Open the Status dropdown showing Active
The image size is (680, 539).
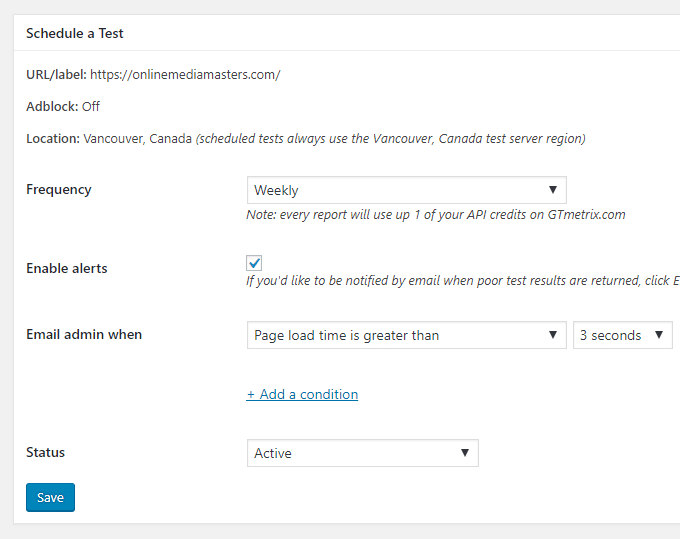click(363, 453)
